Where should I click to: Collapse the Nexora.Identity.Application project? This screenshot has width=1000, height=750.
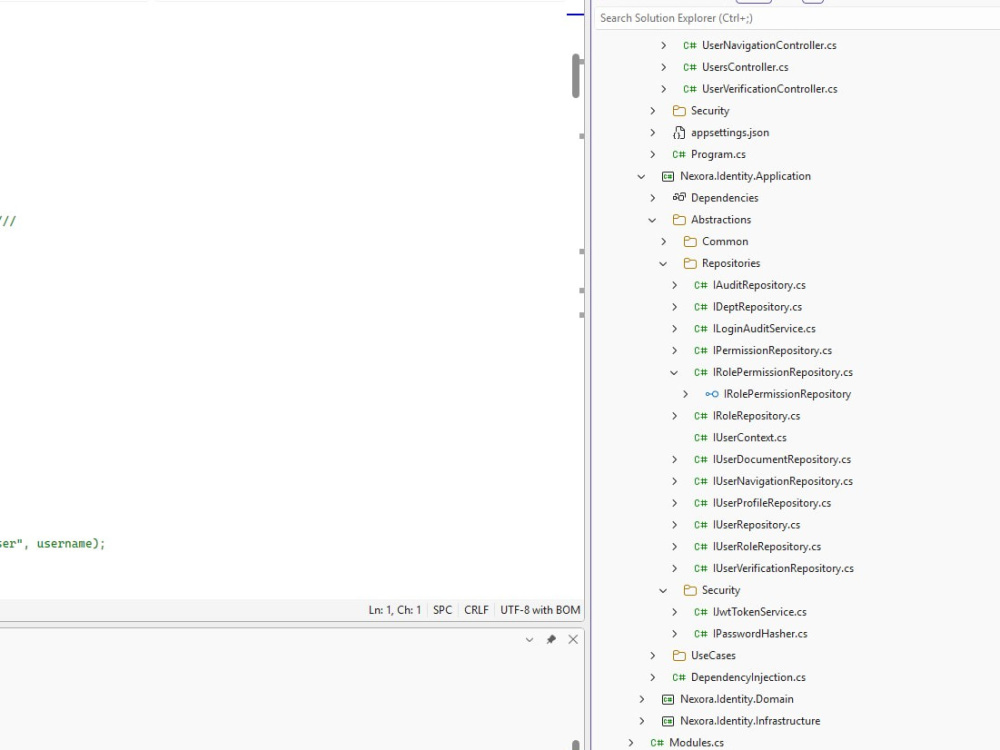click(x=642, y=177)
